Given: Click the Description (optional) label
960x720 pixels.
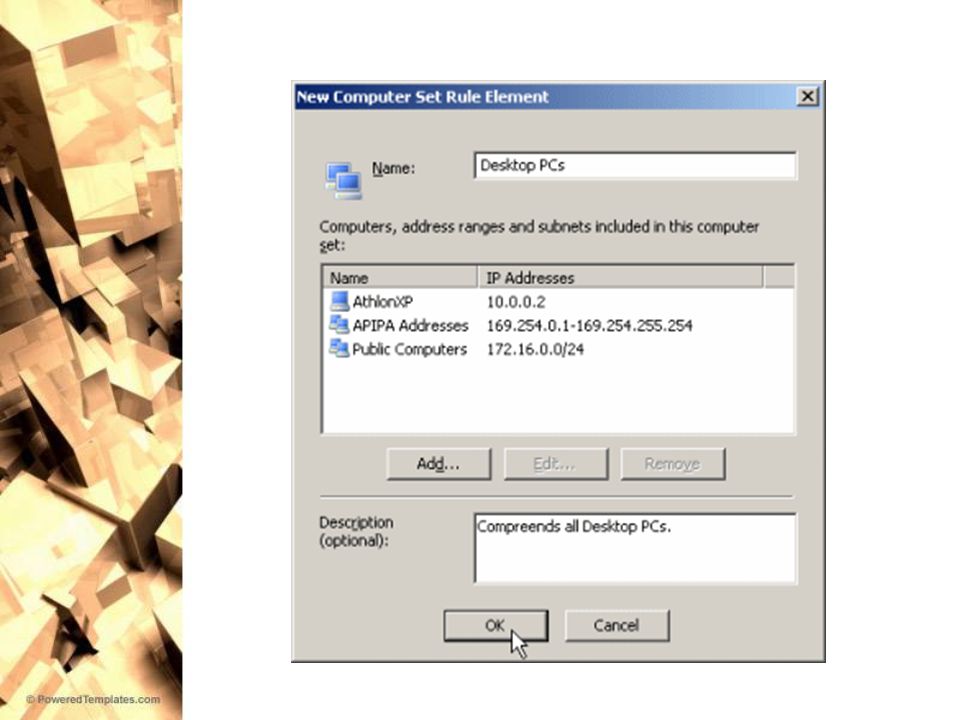Looking at the screenshot, I should click(x=356, y=531).
